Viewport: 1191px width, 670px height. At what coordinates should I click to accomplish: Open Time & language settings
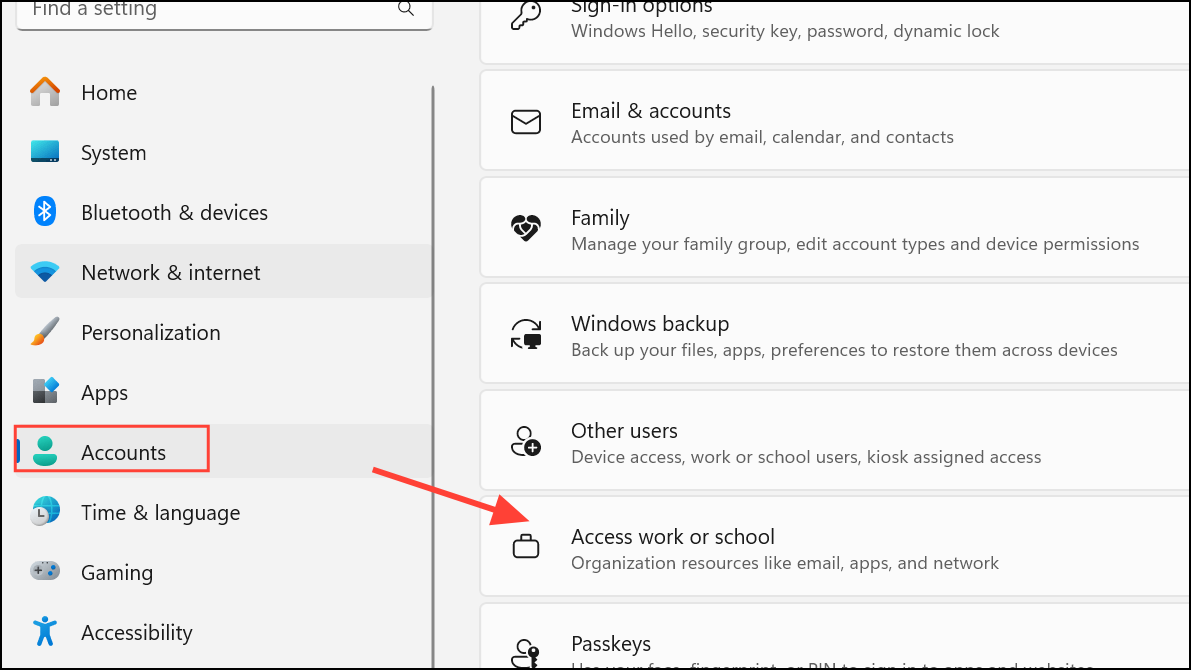pos(223,513)
